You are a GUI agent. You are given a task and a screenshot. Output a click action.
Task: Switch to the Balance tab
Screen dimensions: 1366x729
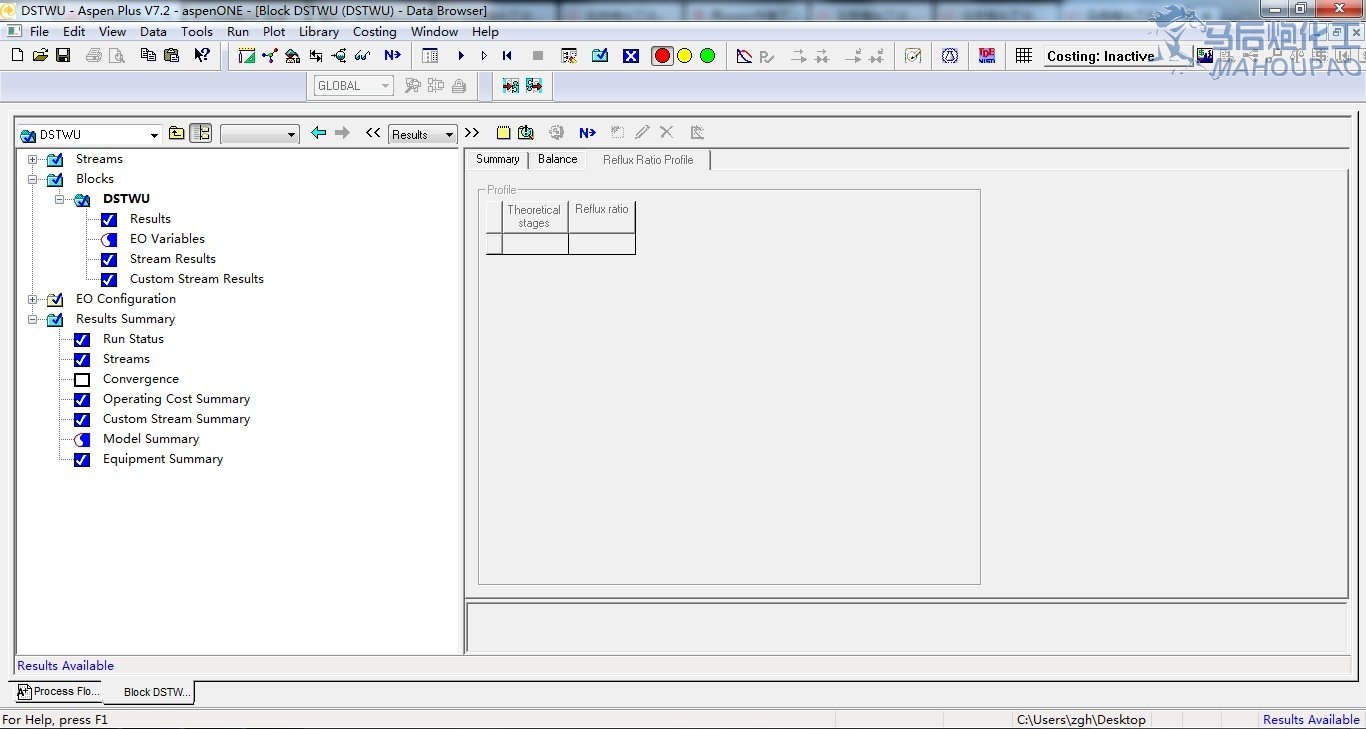click(557, 160)
